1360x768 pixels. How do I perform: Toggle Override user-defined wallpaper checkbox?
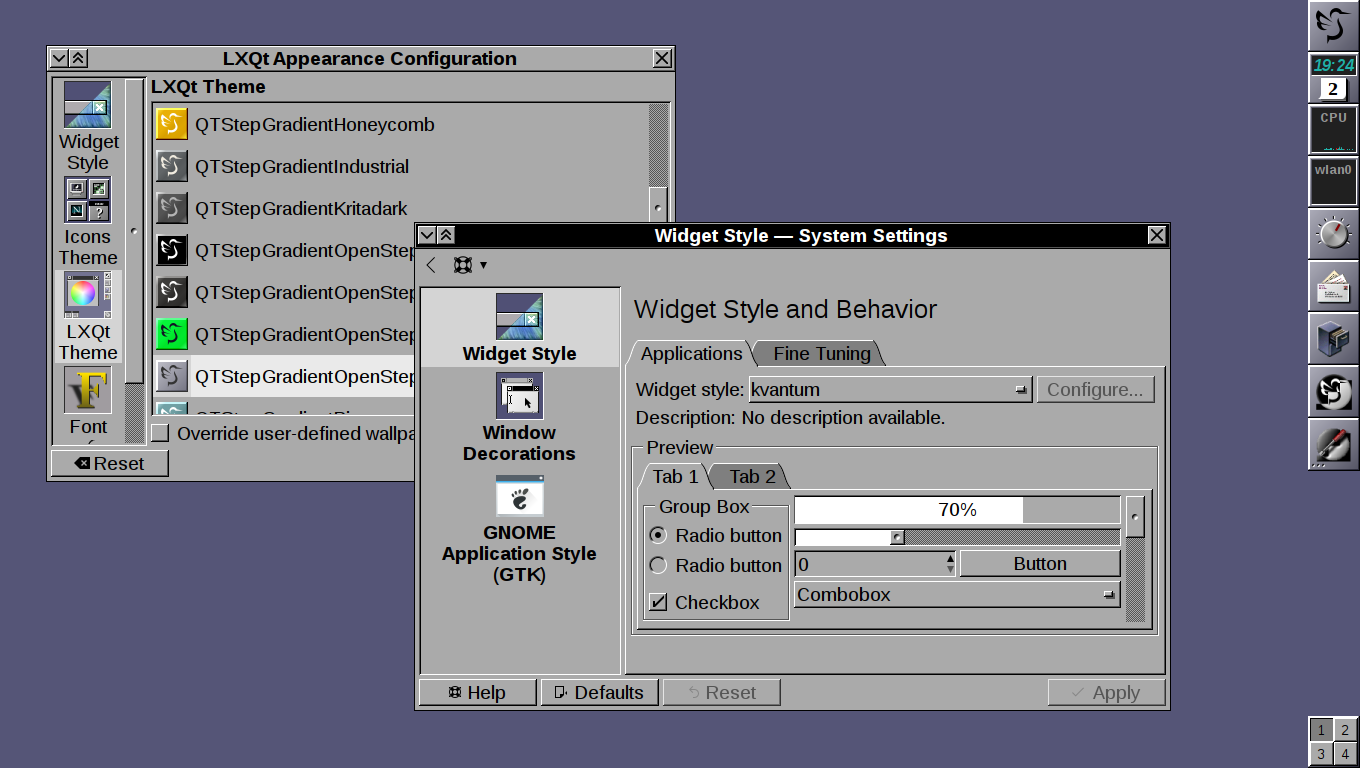(160, 433)
